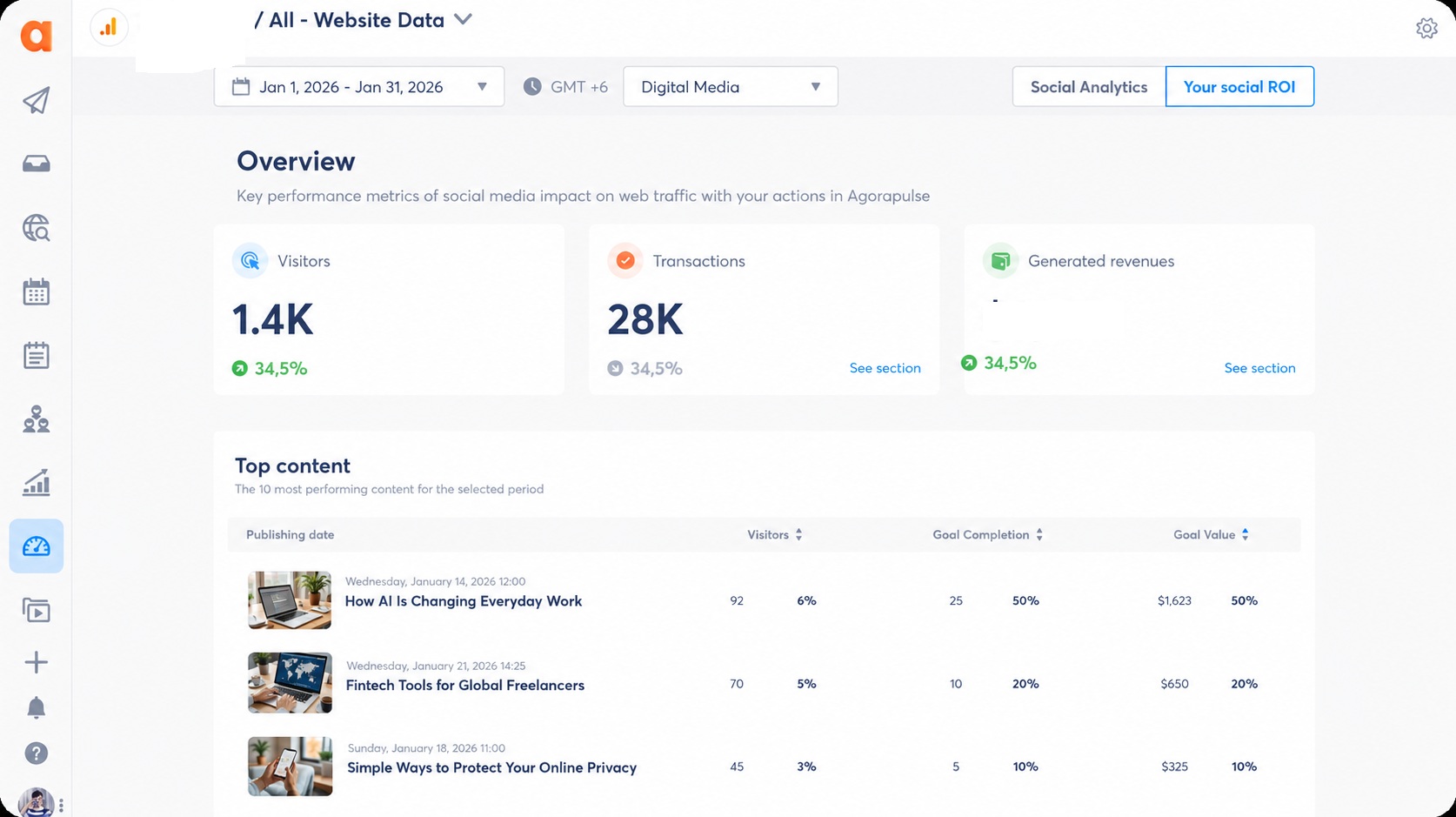This screenshot has width=1456, height=817.
Task: Sort the table by Goal Completion
Action: point(987,535)
